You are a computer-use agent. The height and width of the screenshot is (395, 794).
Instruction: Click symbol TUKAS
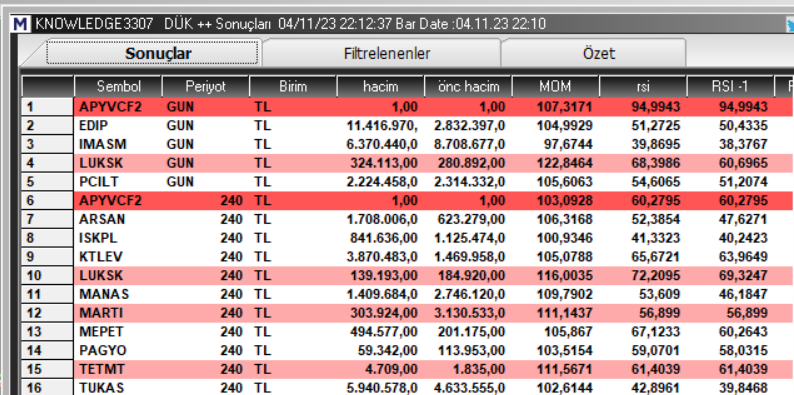point(101,388)
